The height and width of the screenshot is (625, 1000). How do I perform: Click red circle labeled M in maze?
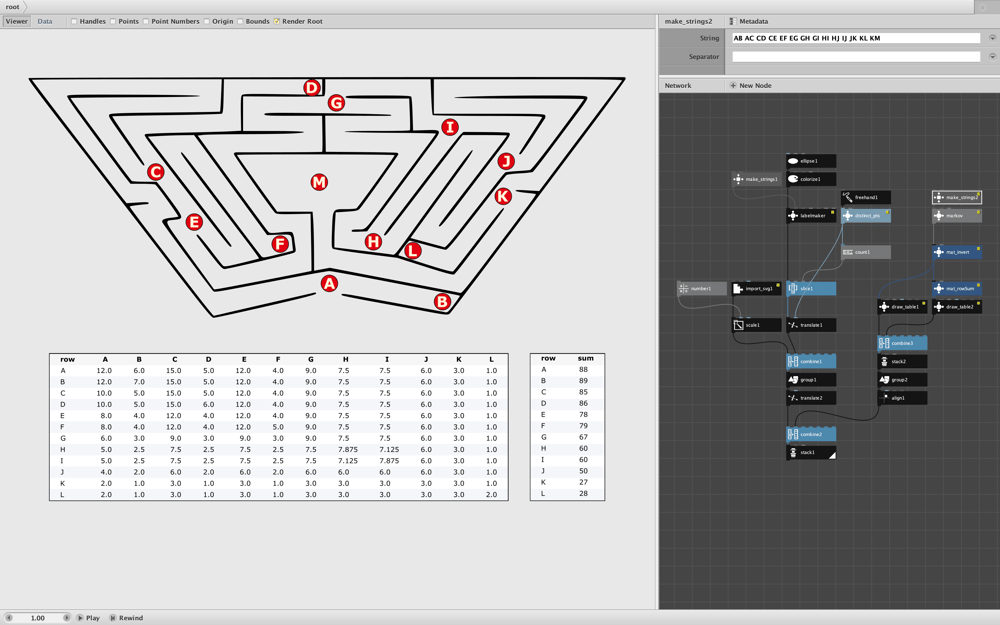click(319, 182)
